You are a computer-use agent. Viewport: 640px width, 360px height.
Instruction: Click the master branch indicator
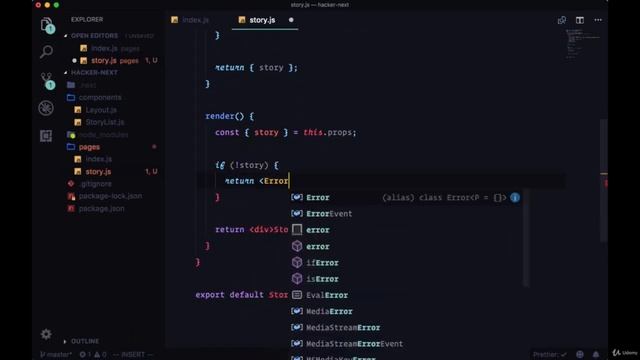coord(56,354)
